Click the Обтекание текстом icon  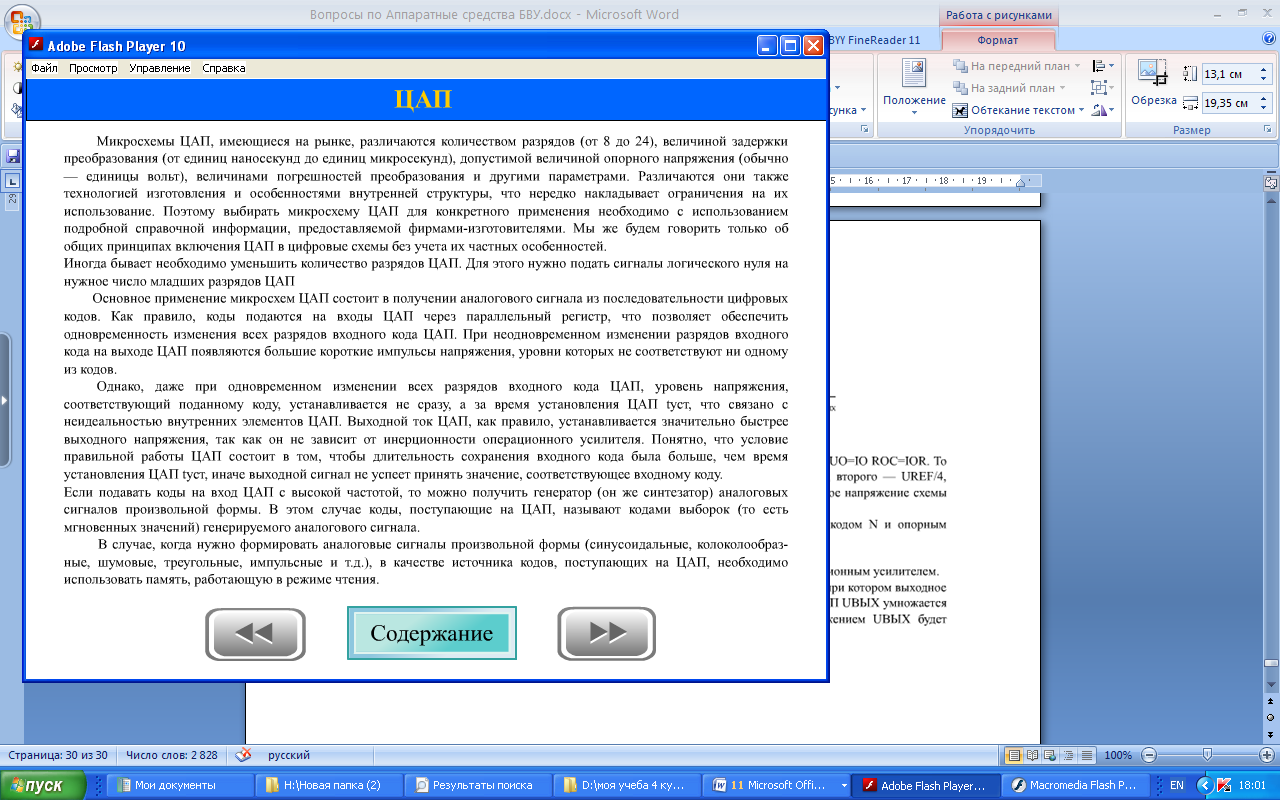click(960, 110)
